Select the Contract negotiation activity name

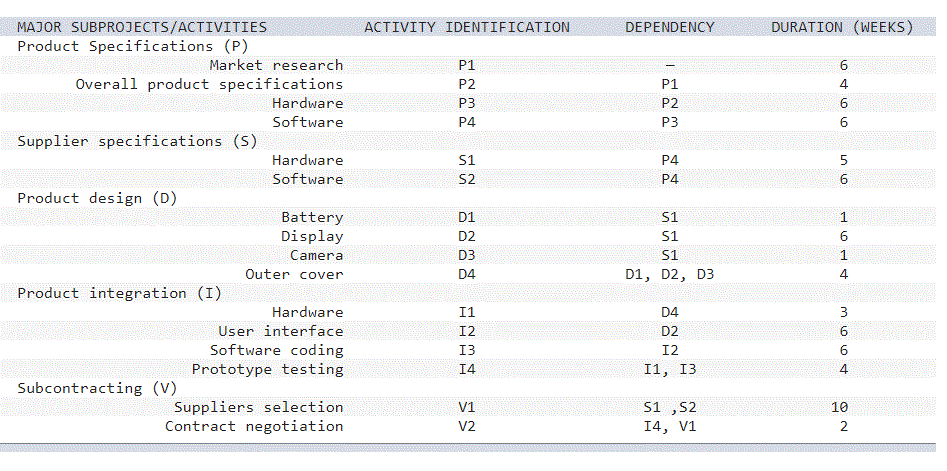254,426
